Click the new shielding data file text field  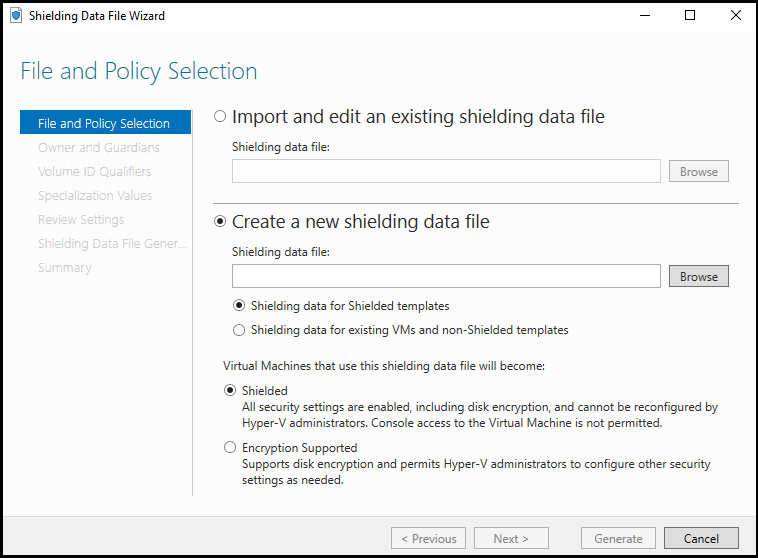point(446,276)
